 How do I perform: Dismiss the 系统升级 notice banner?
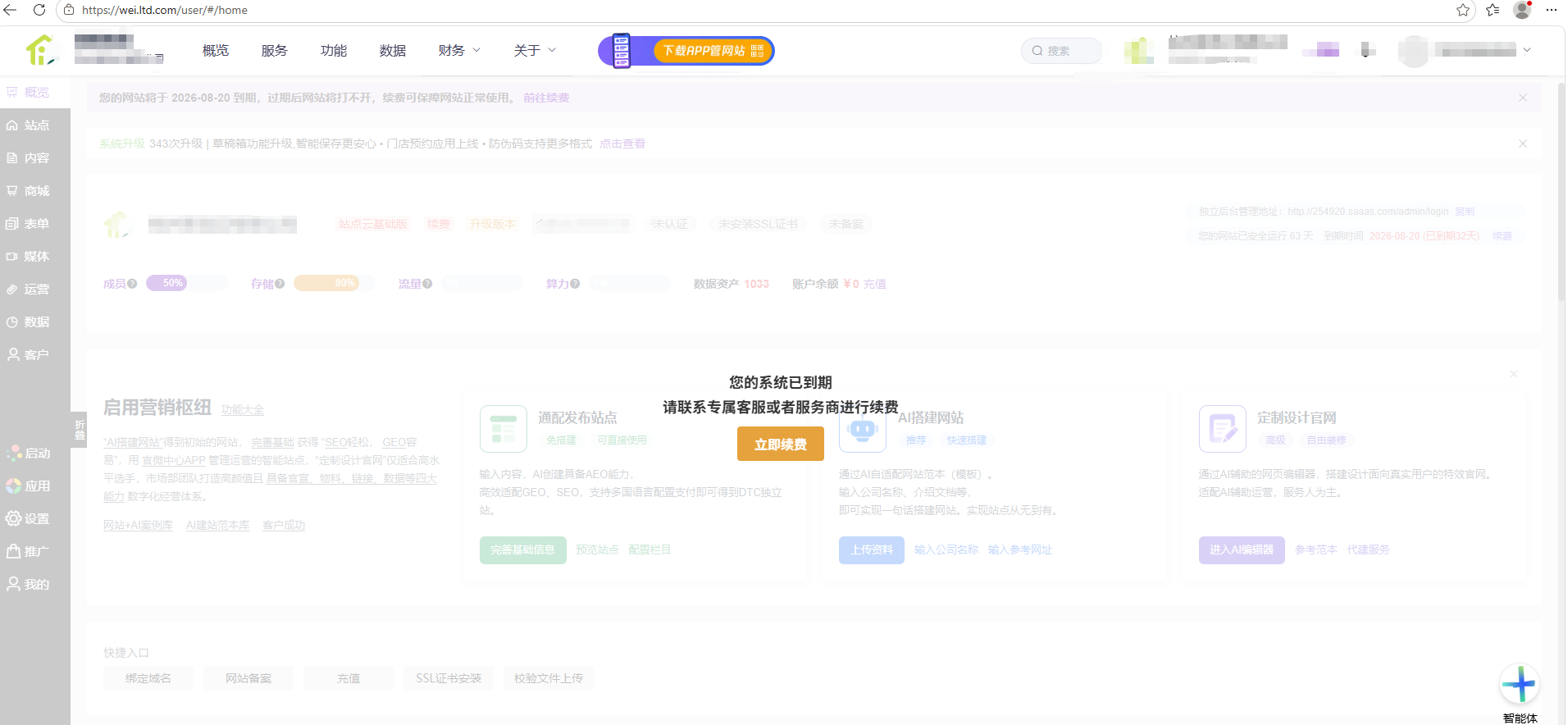(1523, 144)
